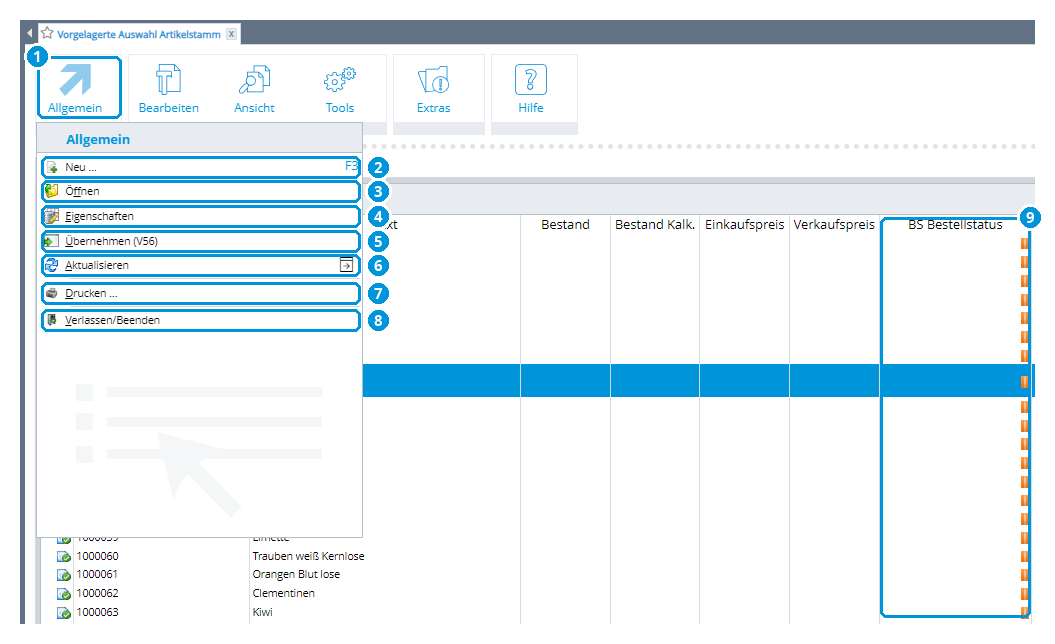Open the Bearbeiten ribbon tab

(x=168, y=89)
